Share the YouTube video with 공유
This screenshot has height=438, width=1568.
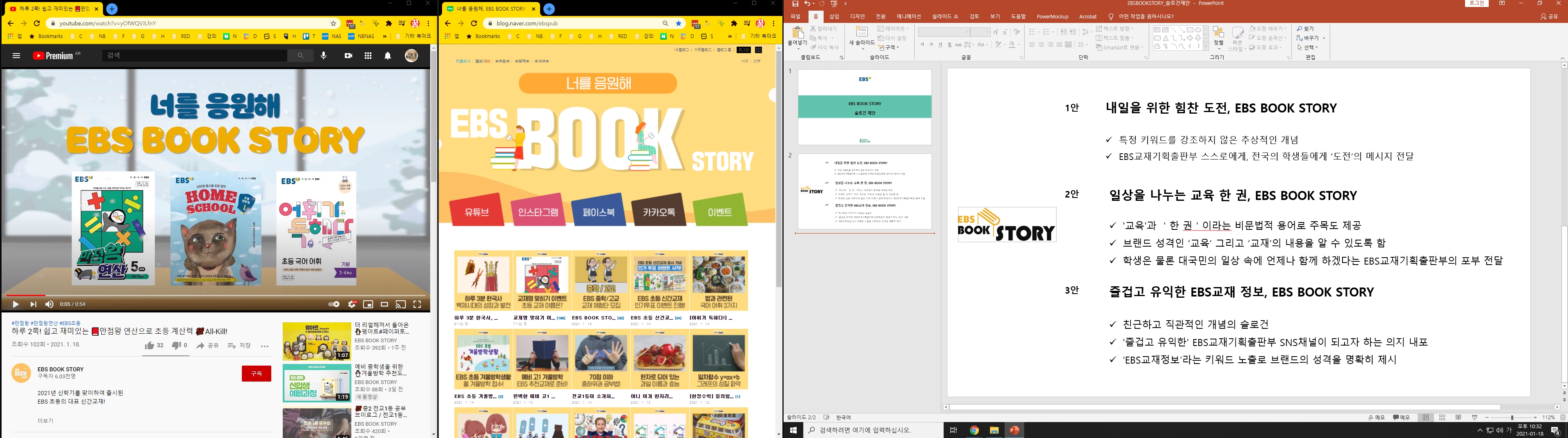[x=207, y=346]
